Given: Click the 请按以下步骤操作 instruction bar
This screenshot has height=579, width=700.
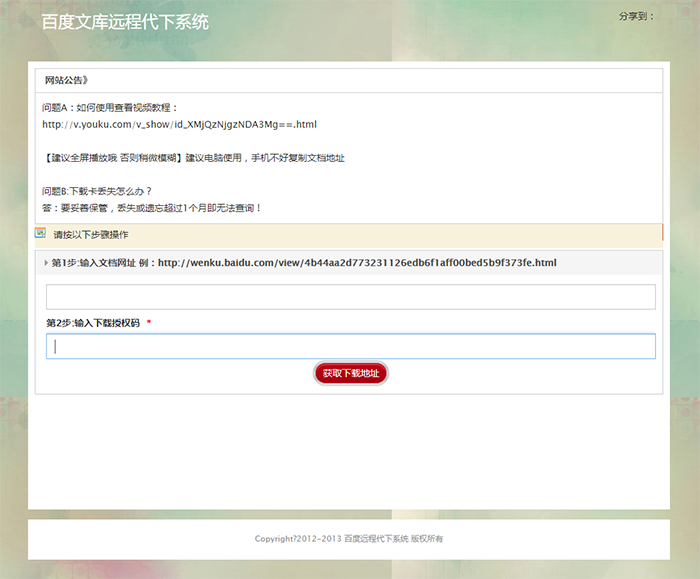Looking at the screenshot, I should (349, 235).
